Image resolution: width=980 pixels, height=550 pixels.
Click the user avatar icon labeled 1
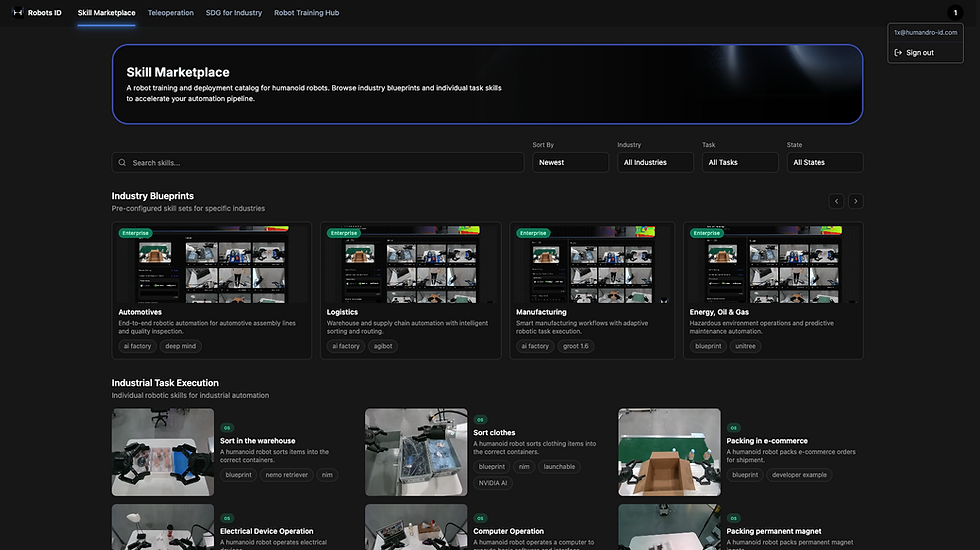pos(954,12)
